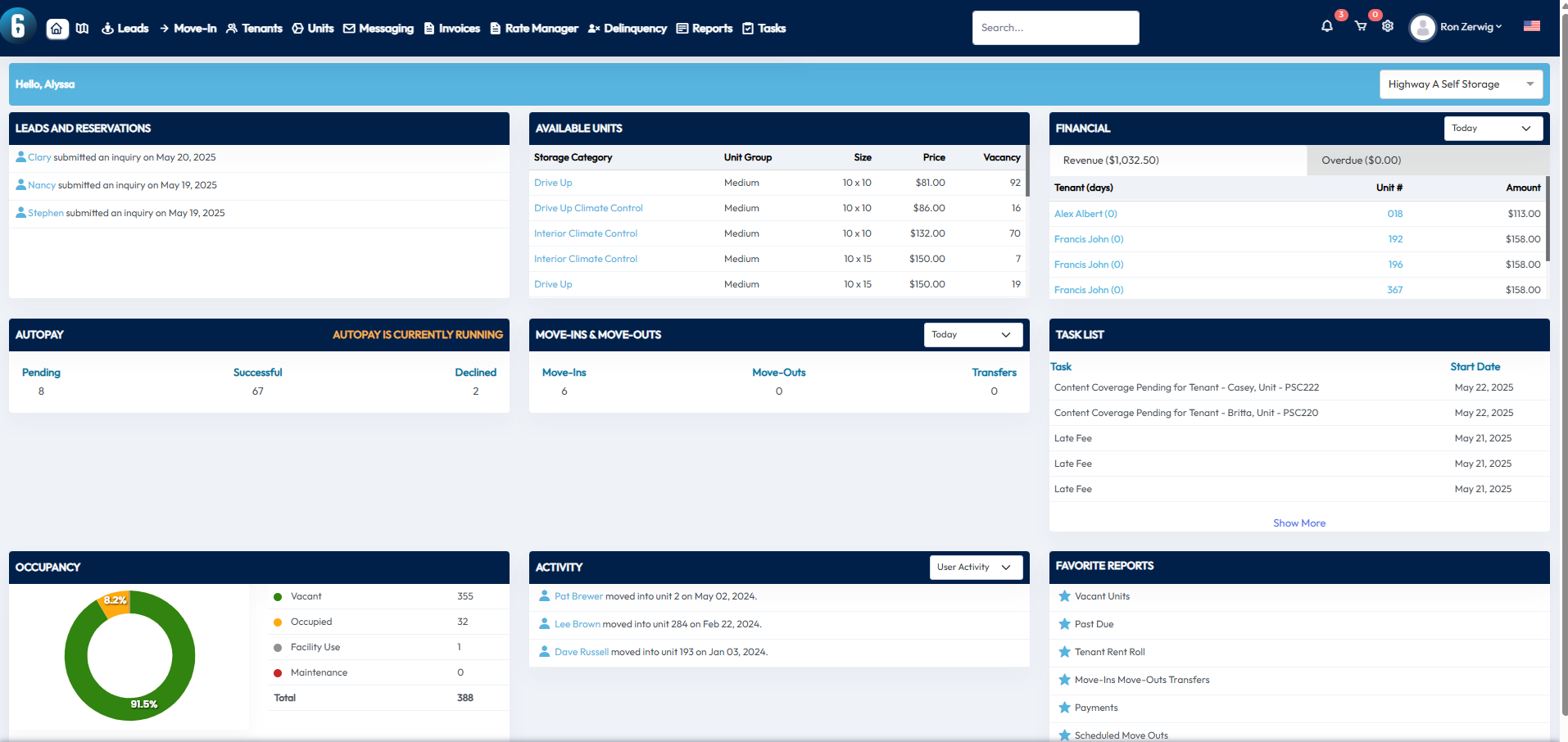Click the star icon beside Vacant Units

pos(1064,596)
